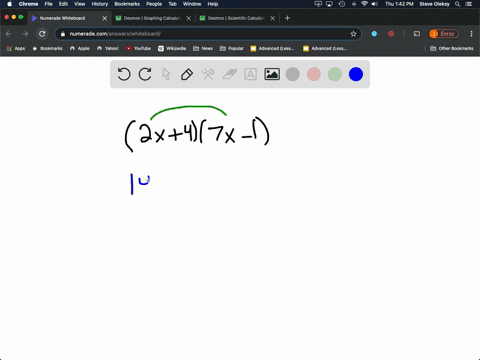Open the Edit menu
This screenshot has height=360, width=480.
pos(63,4)
